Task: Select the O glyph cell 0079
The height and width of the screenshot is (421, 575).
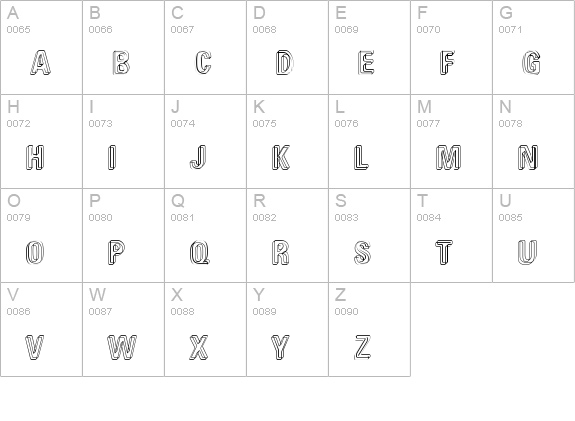Action: [x=41, y=235]
